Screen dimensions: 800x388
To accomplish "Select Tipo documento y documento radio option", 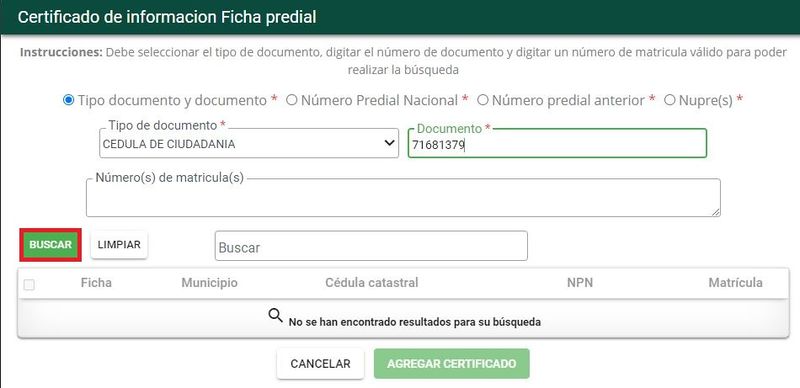I will coord(68,100).
